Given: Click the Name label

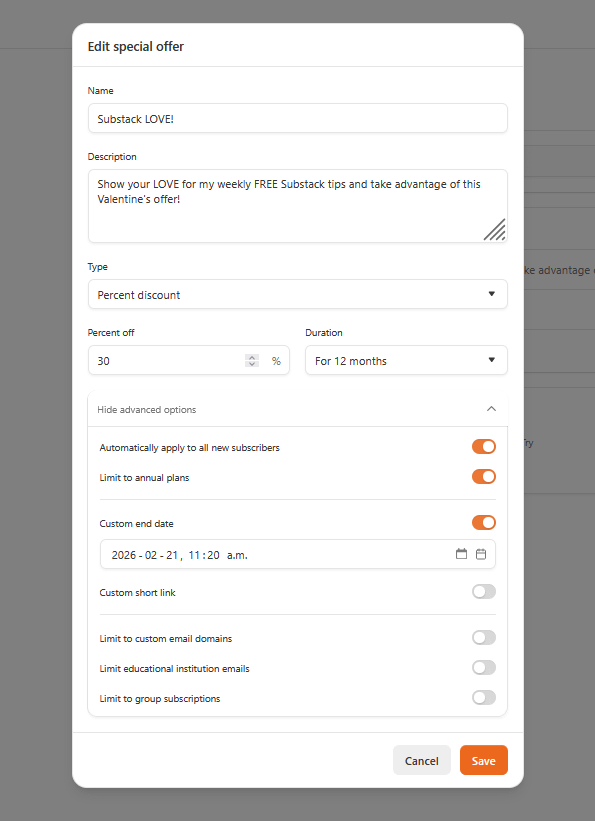Looking at the screenshot, I should (x=101, y=91).
